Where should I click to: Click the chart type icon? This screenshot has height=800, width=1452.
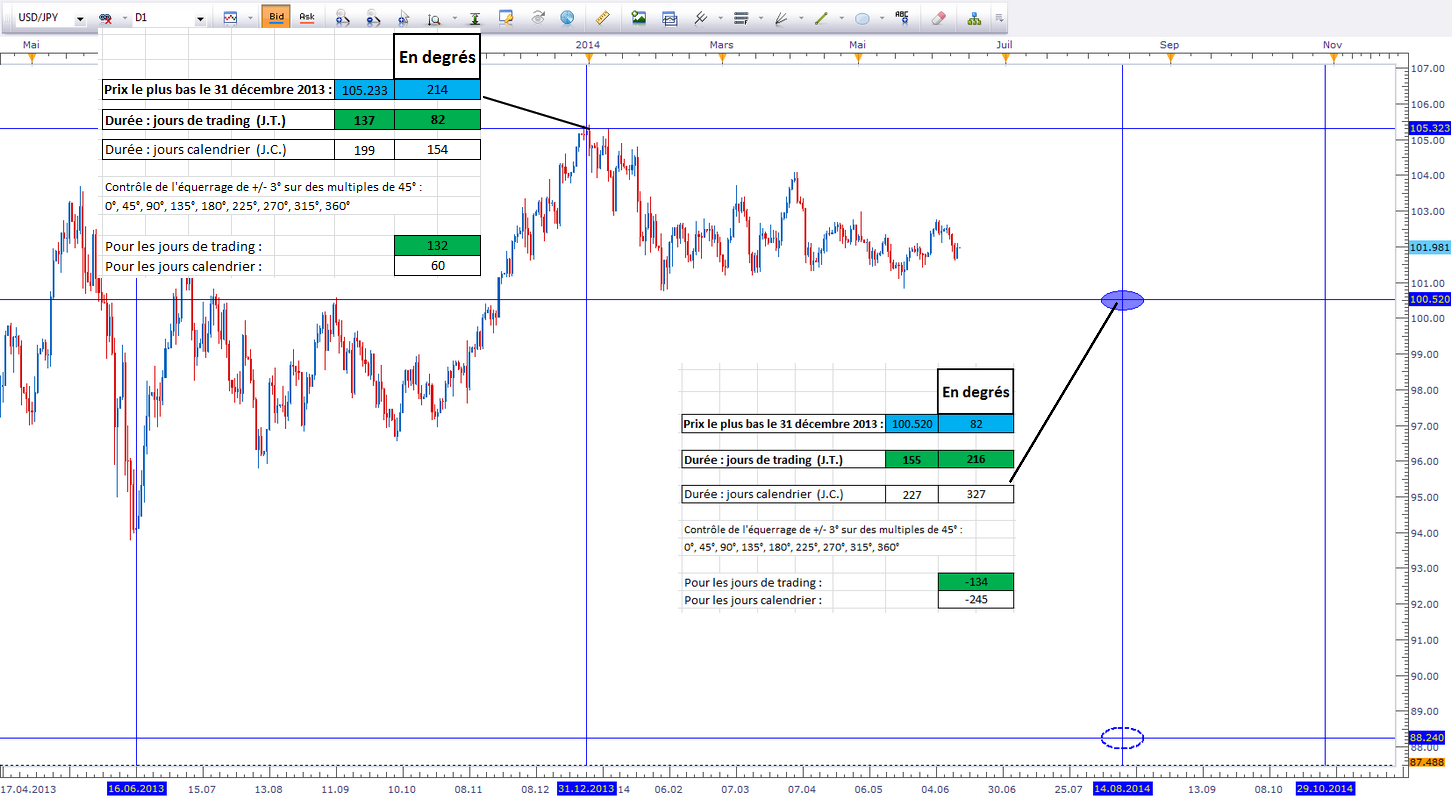pyautogui.click(x=231, y=18)
